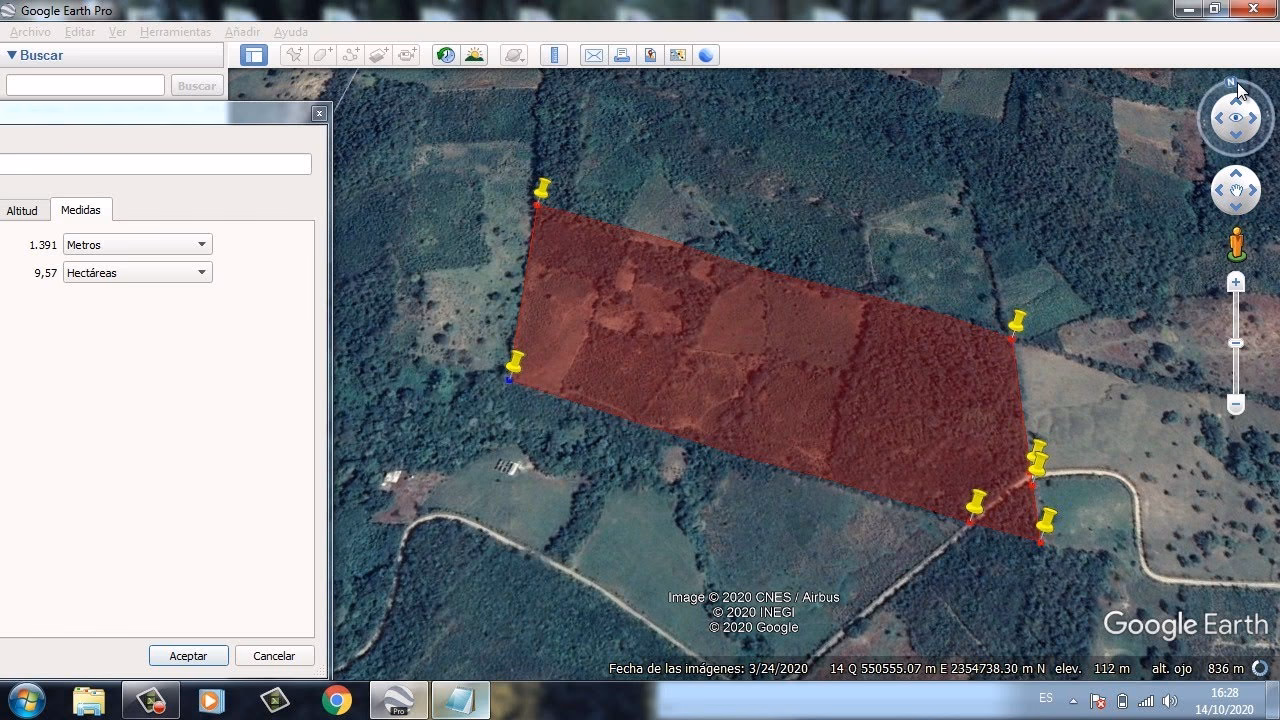Zoom in with the plus button
The width and height of the screenshot is (1280, 720).
click(x=1236, y=283)
